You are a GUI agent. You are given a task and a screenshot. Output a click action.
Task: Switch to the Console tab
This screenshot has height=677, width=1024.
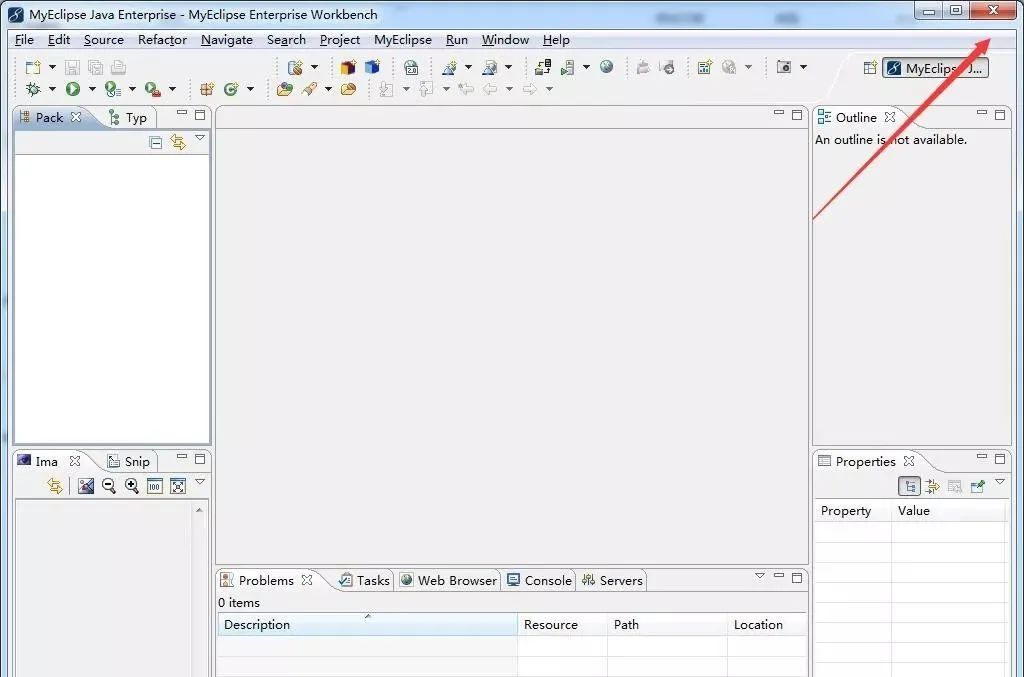[x=539, y=580]
